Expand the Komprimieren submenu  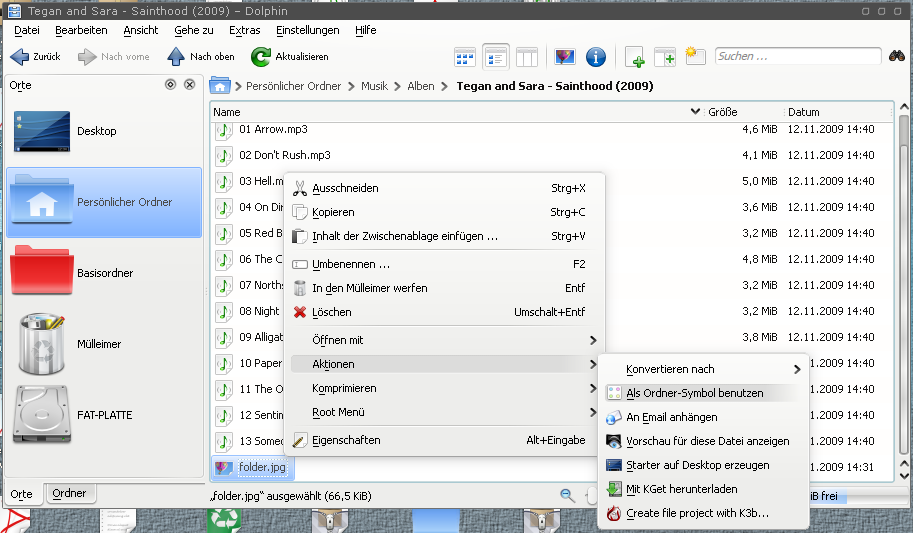444,388
